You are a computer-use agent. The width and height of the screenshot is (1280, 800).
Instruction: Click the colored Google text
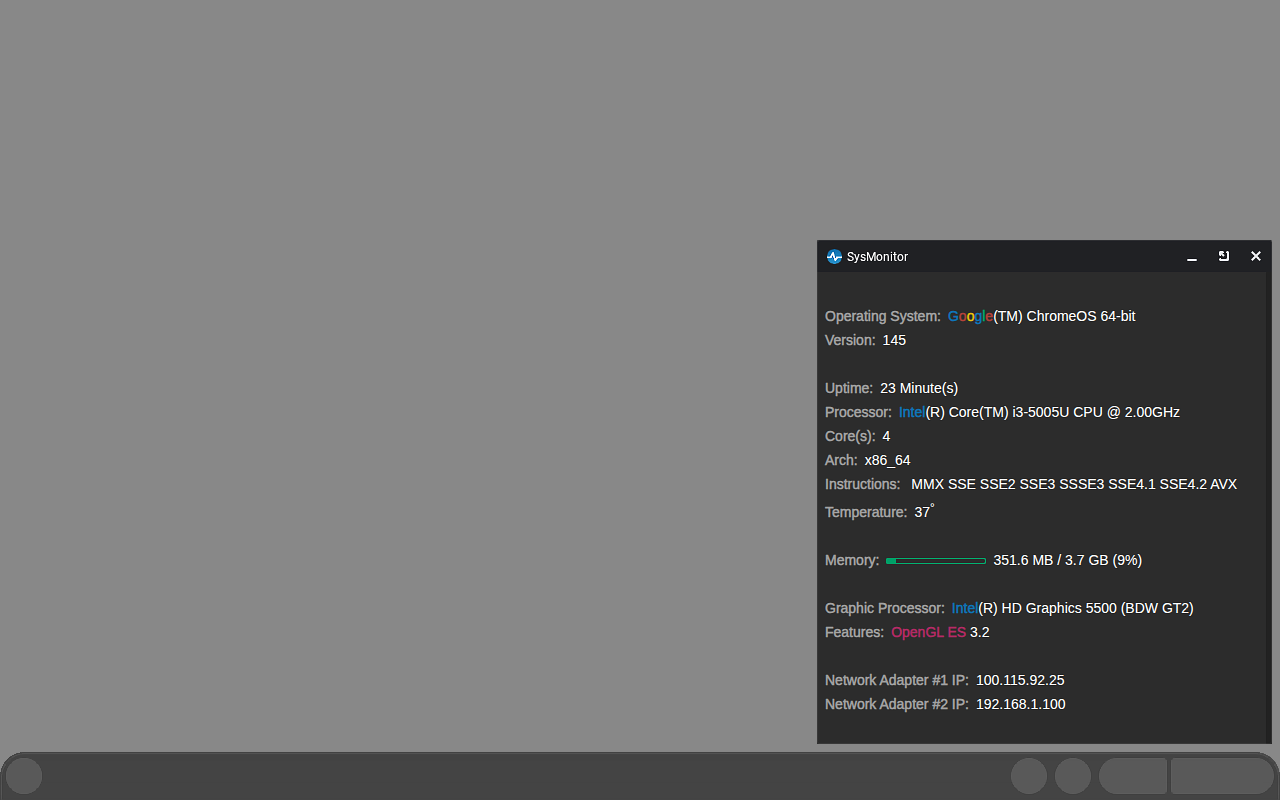(970, 316)
